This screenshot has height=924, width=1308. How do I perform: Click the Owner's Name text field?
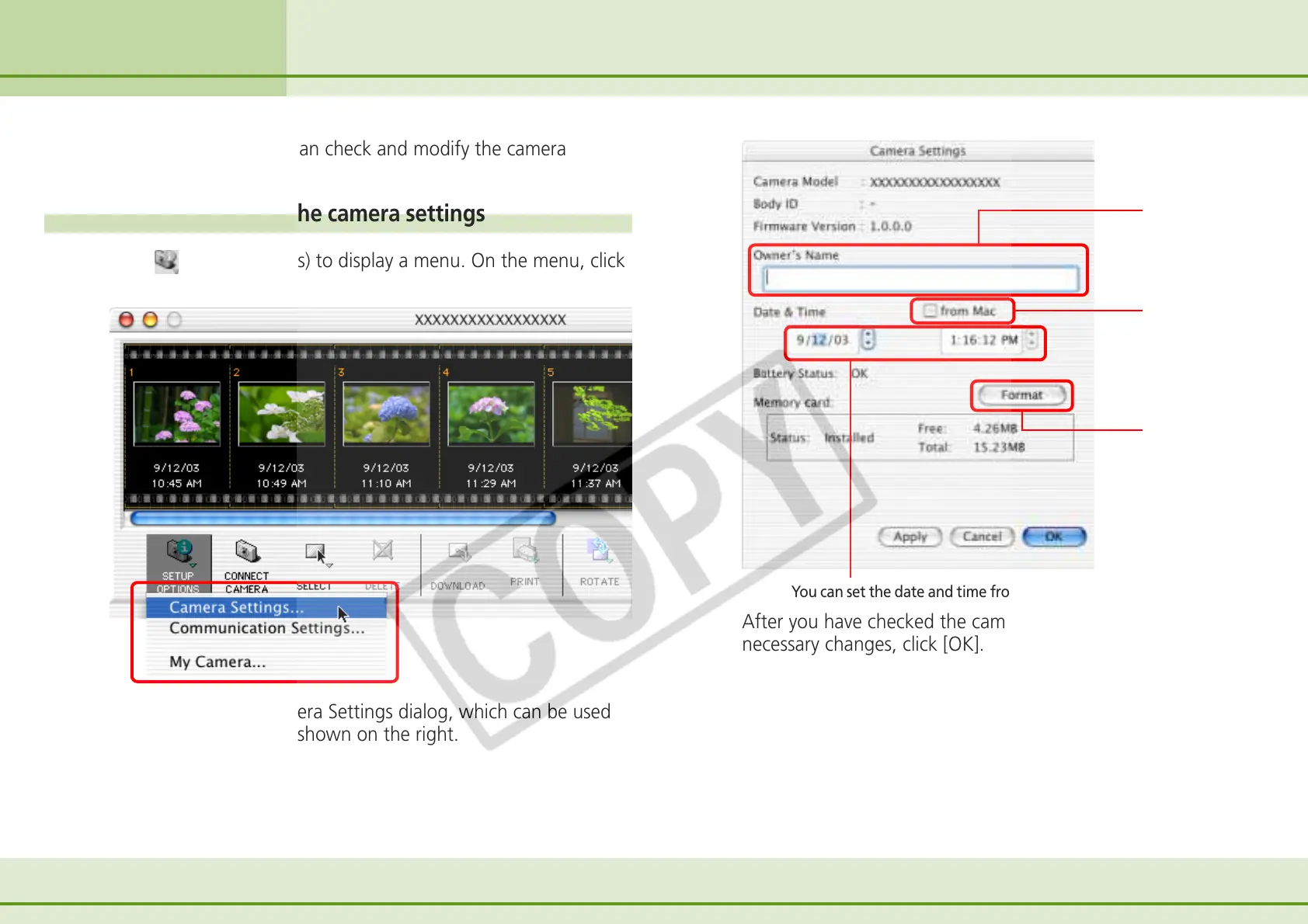[921, 279]
